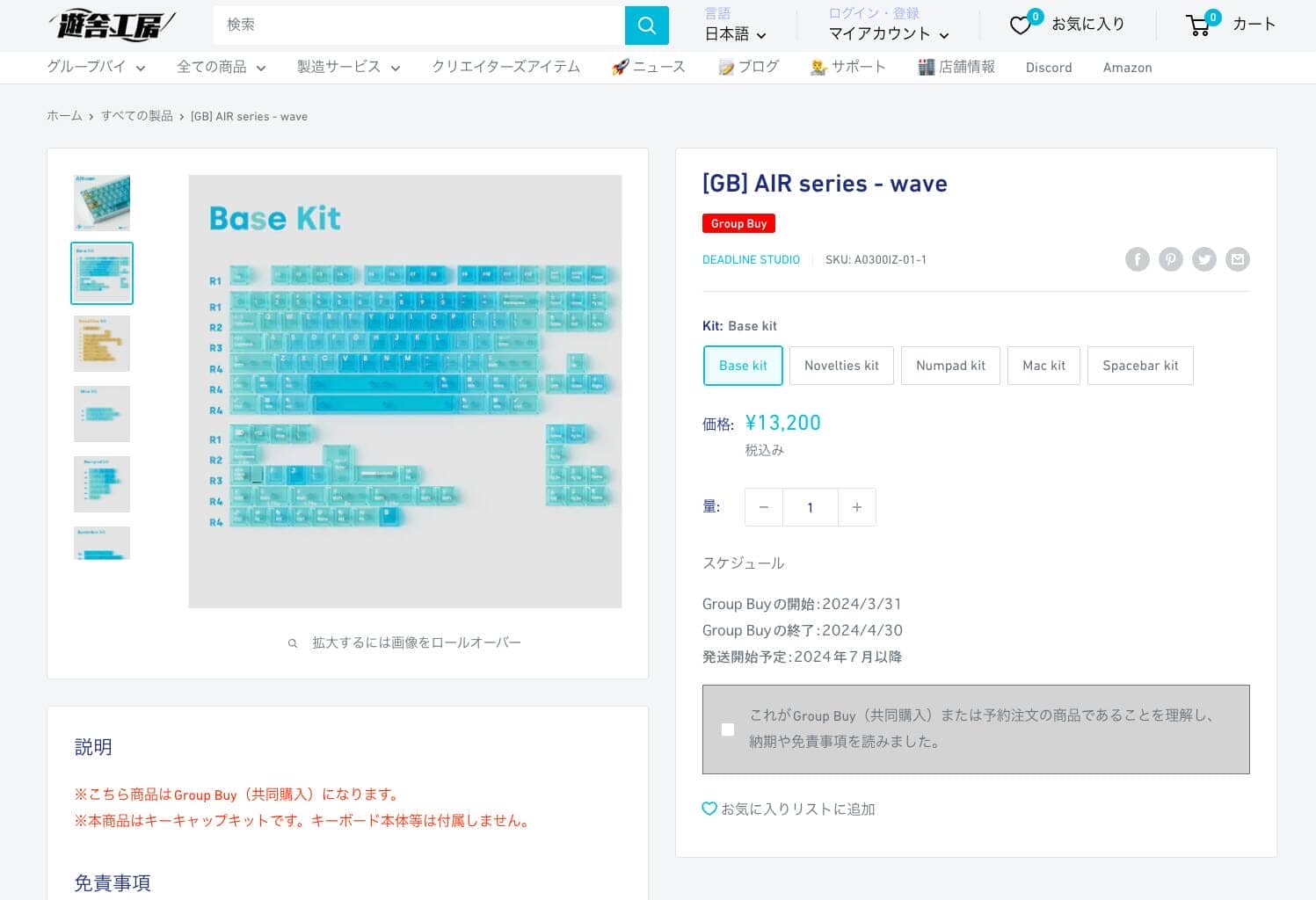The height and width of the screenshot is (900, 1316).
Task: Click the 遊舎工房 store logo
Action: (112, 25)
